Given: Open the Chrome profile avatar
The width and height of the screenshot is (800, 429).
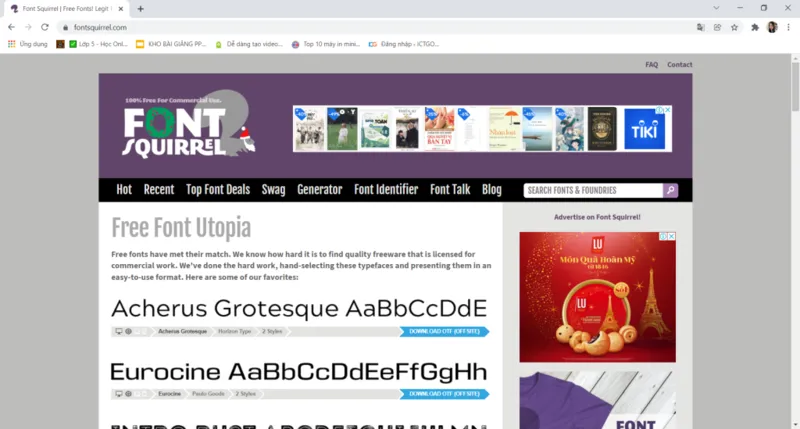Looking at the screenshot, I should pos(772,27).
